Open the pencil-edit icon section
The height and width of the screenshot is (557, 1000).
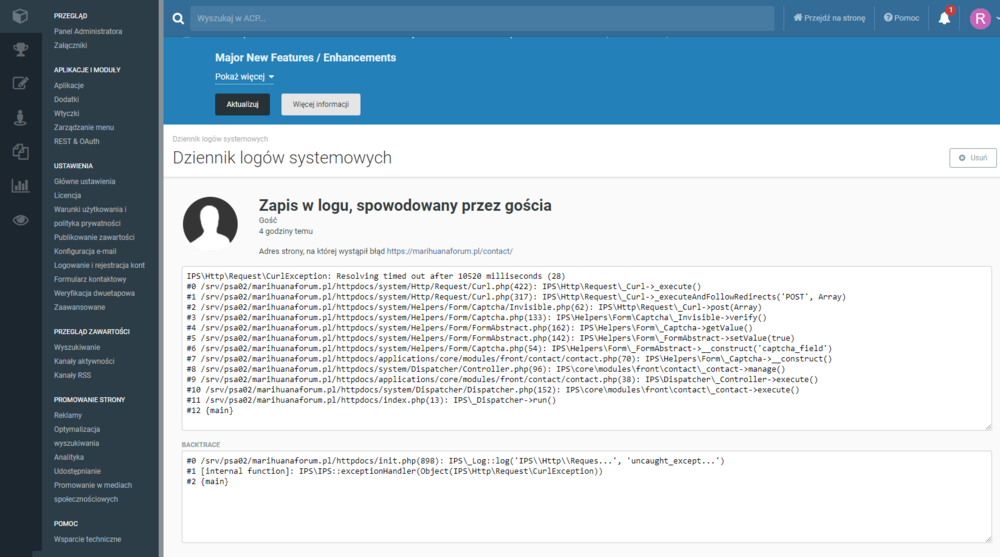point(20,84)
